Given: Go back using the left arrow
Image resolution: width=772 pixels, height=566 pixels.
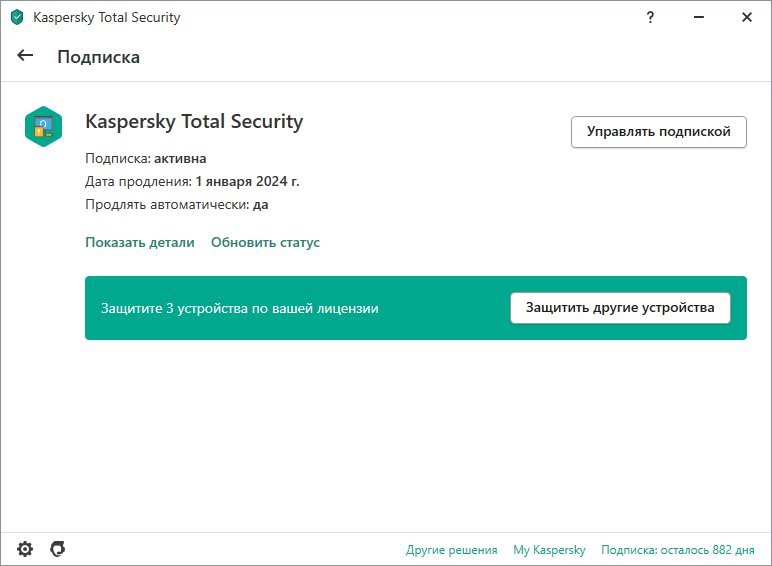Looking at the screenshot, I should click(25, 56).
